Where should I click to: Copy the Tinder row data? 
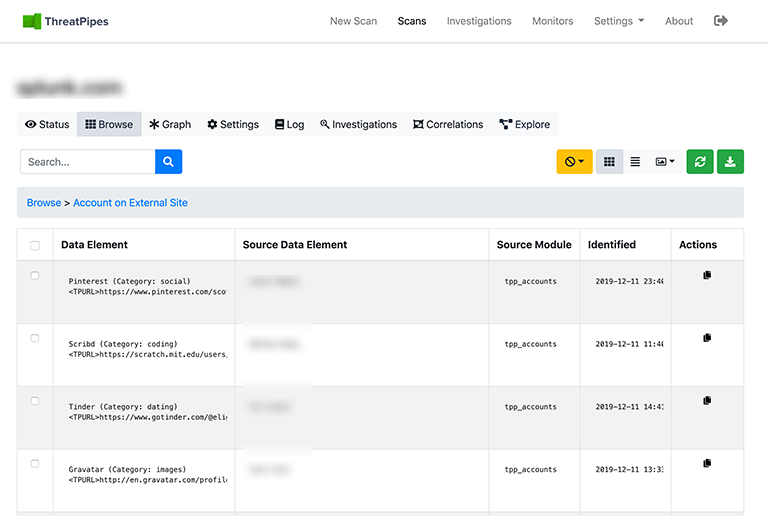[707, 400]
